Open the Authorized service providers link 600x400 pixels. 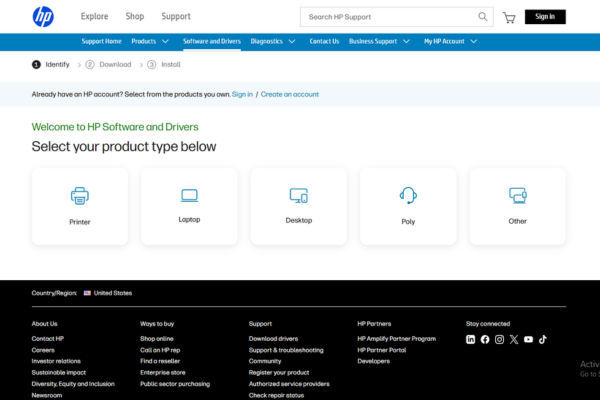pos(289,384)
